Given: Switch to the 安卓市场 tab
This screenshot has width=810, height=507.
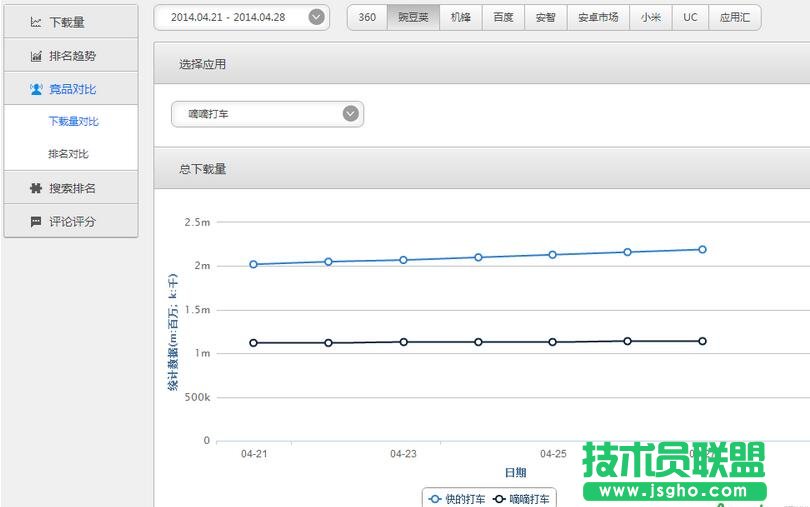Looking at the screenshot, I should coord(598,17).
